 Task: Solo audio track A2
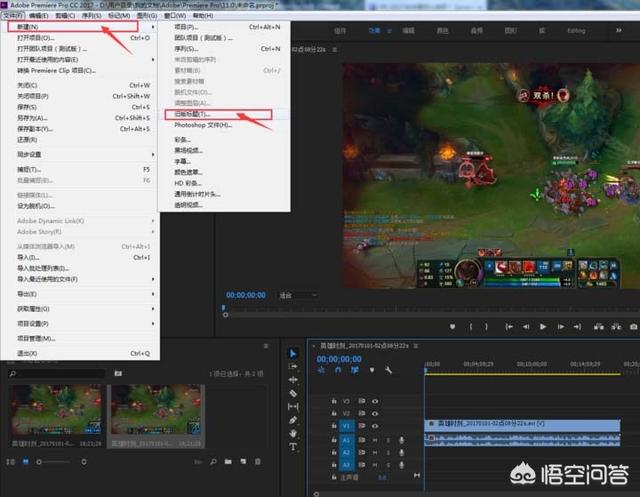click(388, 453)
